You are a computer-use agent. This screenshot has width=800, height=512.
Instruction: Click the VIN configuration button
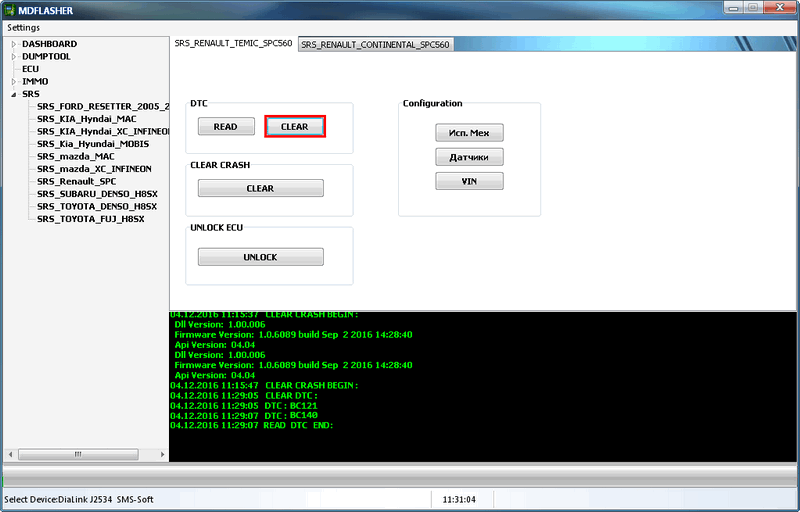[469, 181]
